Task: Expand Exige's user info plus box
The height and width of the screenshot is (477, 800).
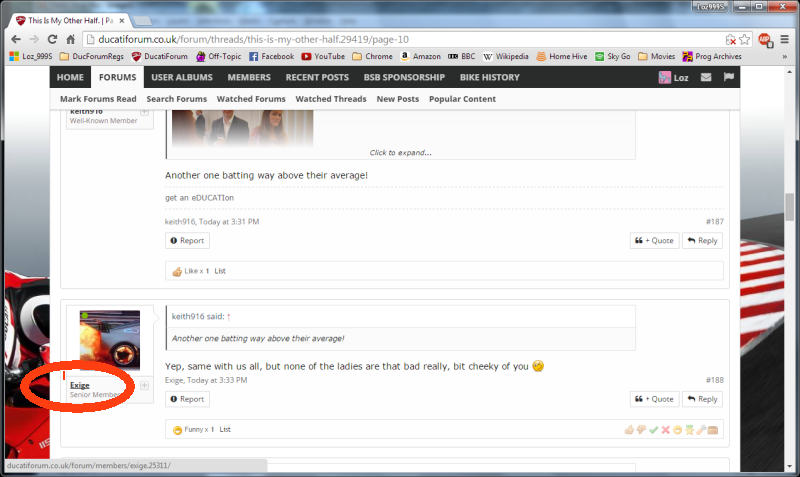Action: 144,385
